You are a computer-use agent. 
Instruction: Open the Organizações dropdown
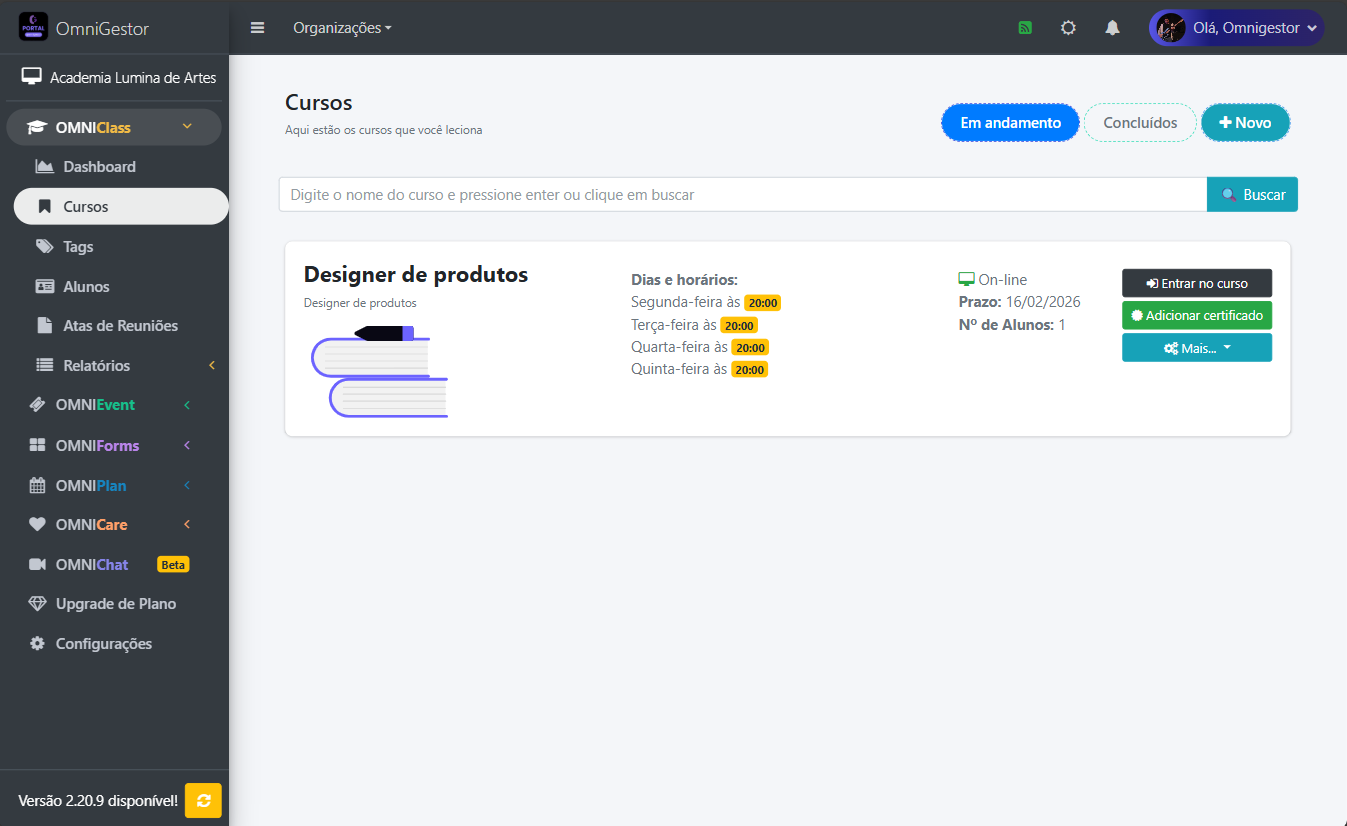[342, 27]
